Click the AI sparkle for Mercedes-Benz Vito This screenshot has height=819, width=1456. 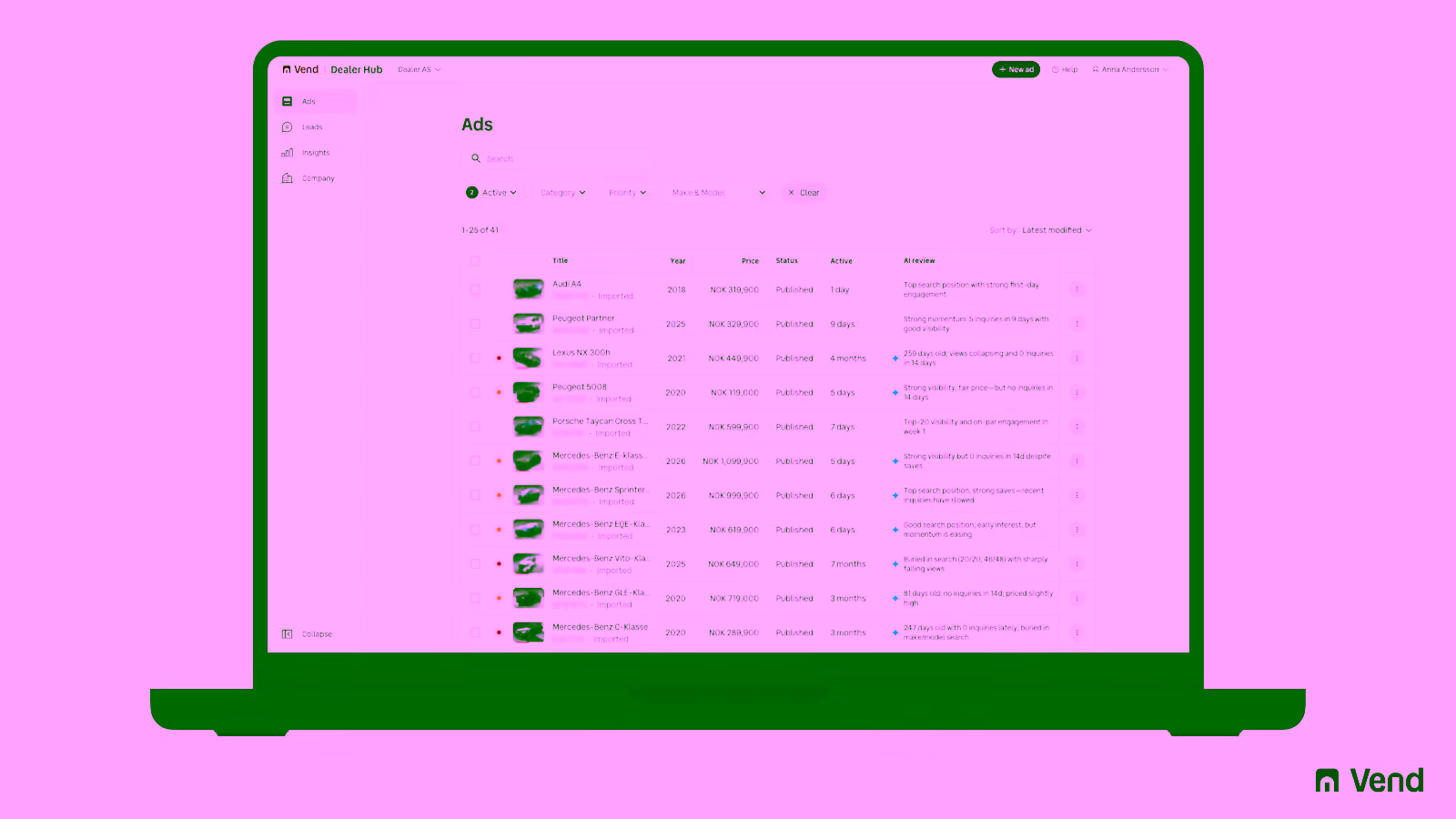(x=895, y=564)
